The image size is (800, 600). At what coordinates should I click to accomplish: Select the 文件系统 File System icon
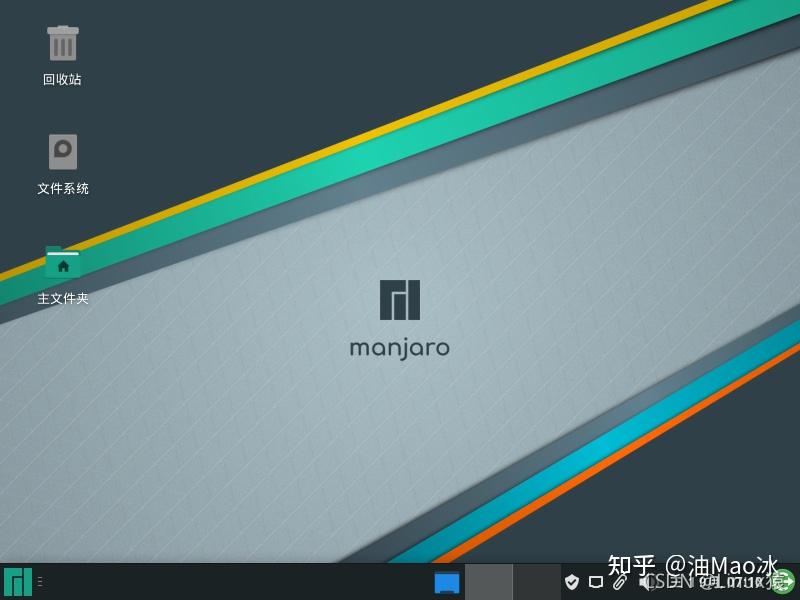pyautogui.click(x=63, y=152)
